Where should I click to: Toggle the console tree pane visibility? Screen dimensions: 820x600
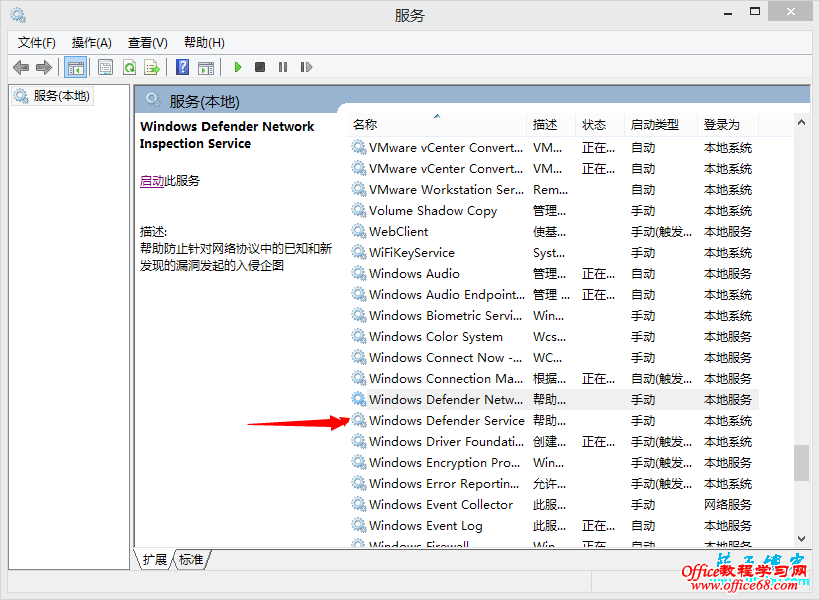tap(75, 66)
